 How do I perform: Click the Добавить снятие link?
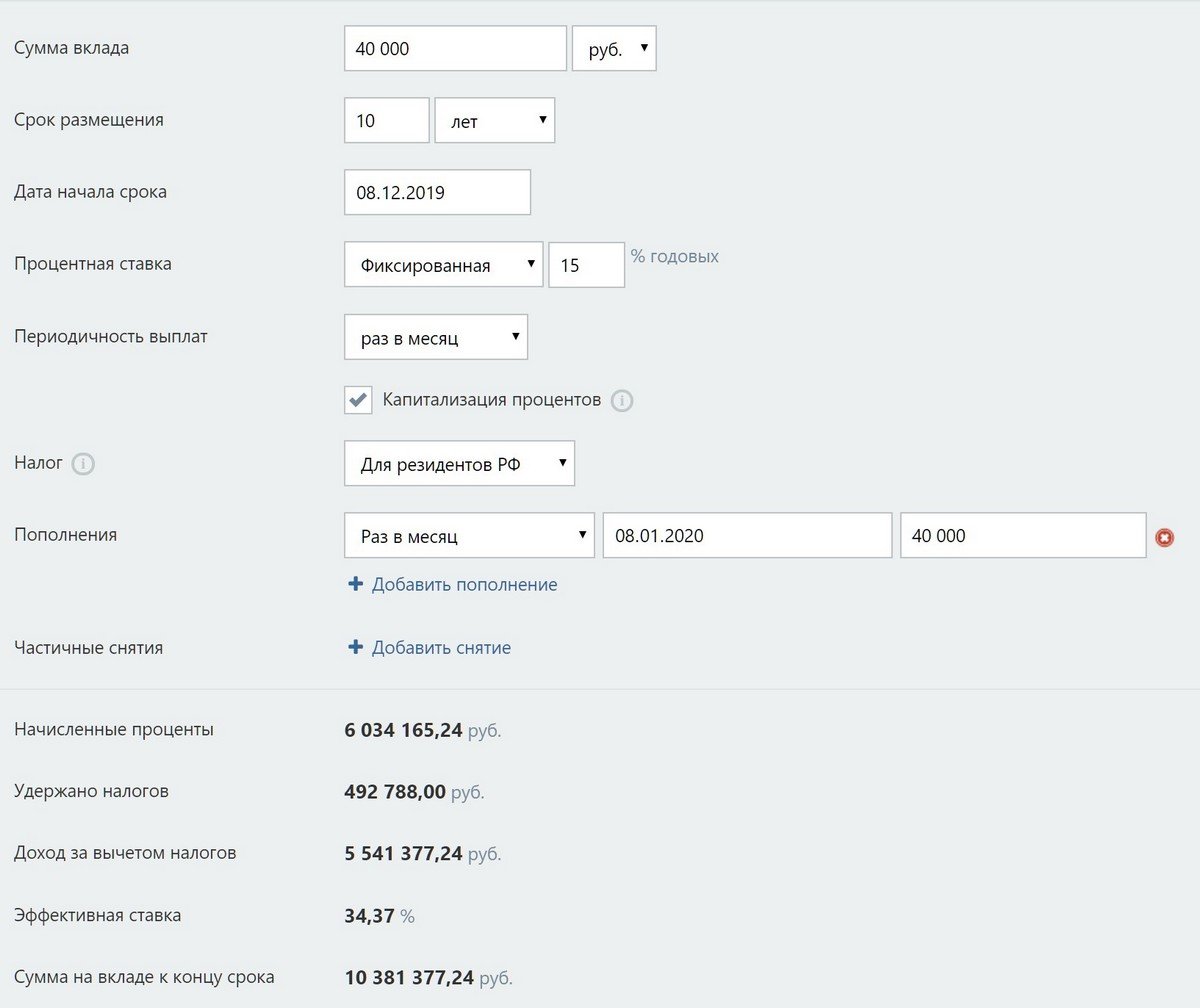point(441,648)
